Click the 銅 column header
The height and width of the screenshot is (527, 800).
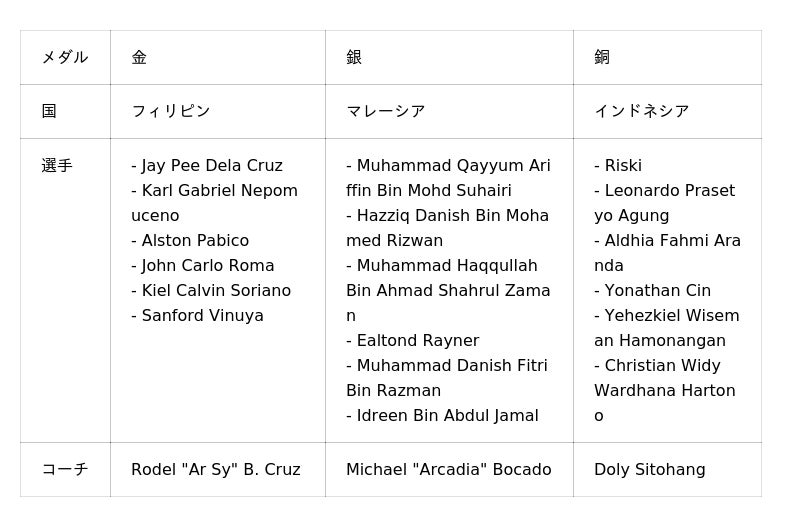pos(602,58)
